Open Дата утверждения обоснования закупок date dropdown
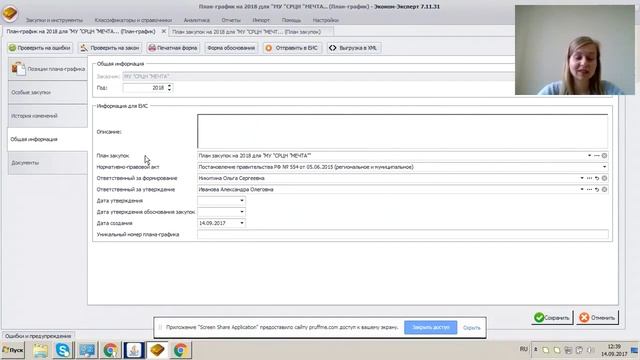 coord(242,212)
